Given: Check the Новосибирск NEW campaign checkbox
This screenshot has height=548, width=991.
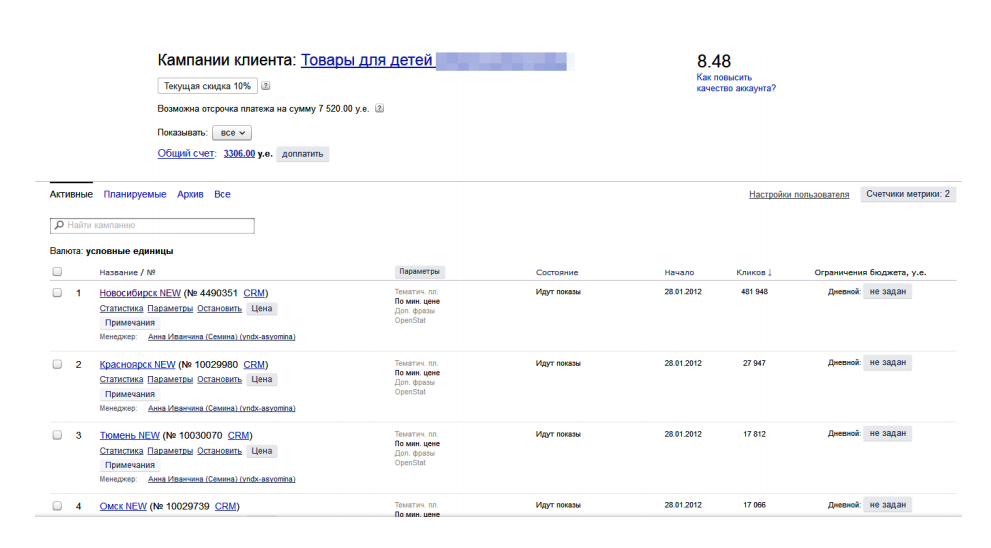Looking at the screenshot, I should click(58, 293).
